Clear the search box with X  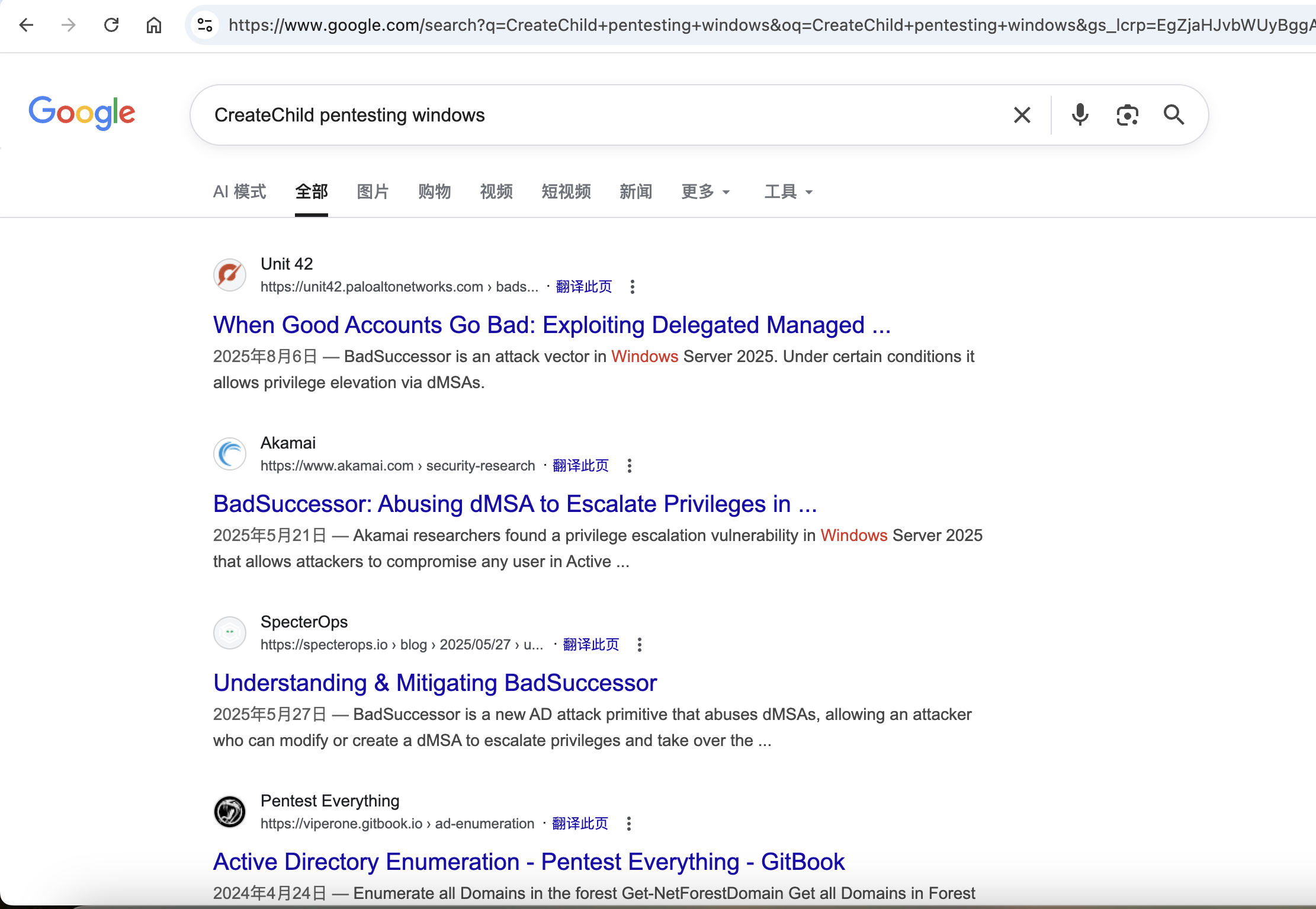(1022, 115)
